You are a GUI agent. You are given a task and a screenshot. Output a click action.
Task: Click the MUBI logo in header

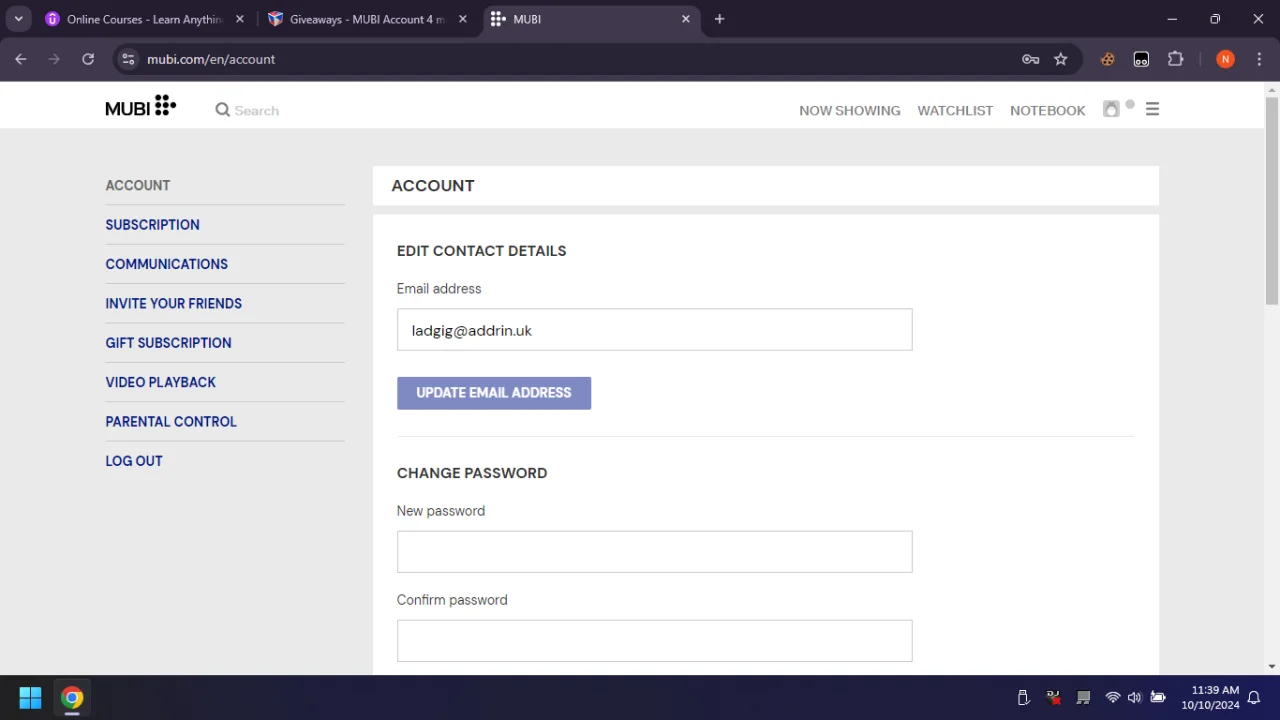pos(141,106)
